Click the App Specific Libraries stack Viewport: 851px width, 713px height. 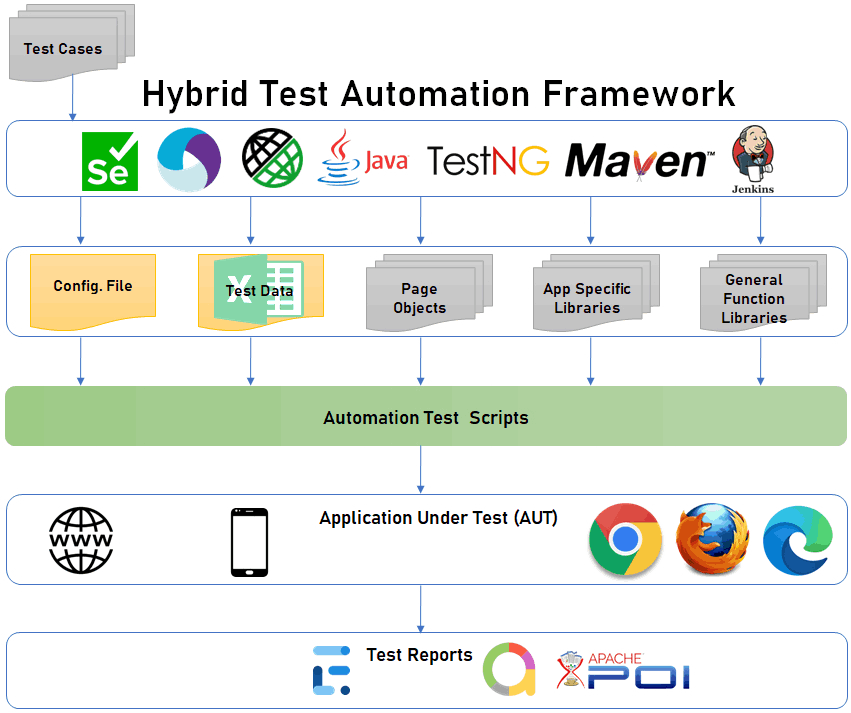point(596,292)
